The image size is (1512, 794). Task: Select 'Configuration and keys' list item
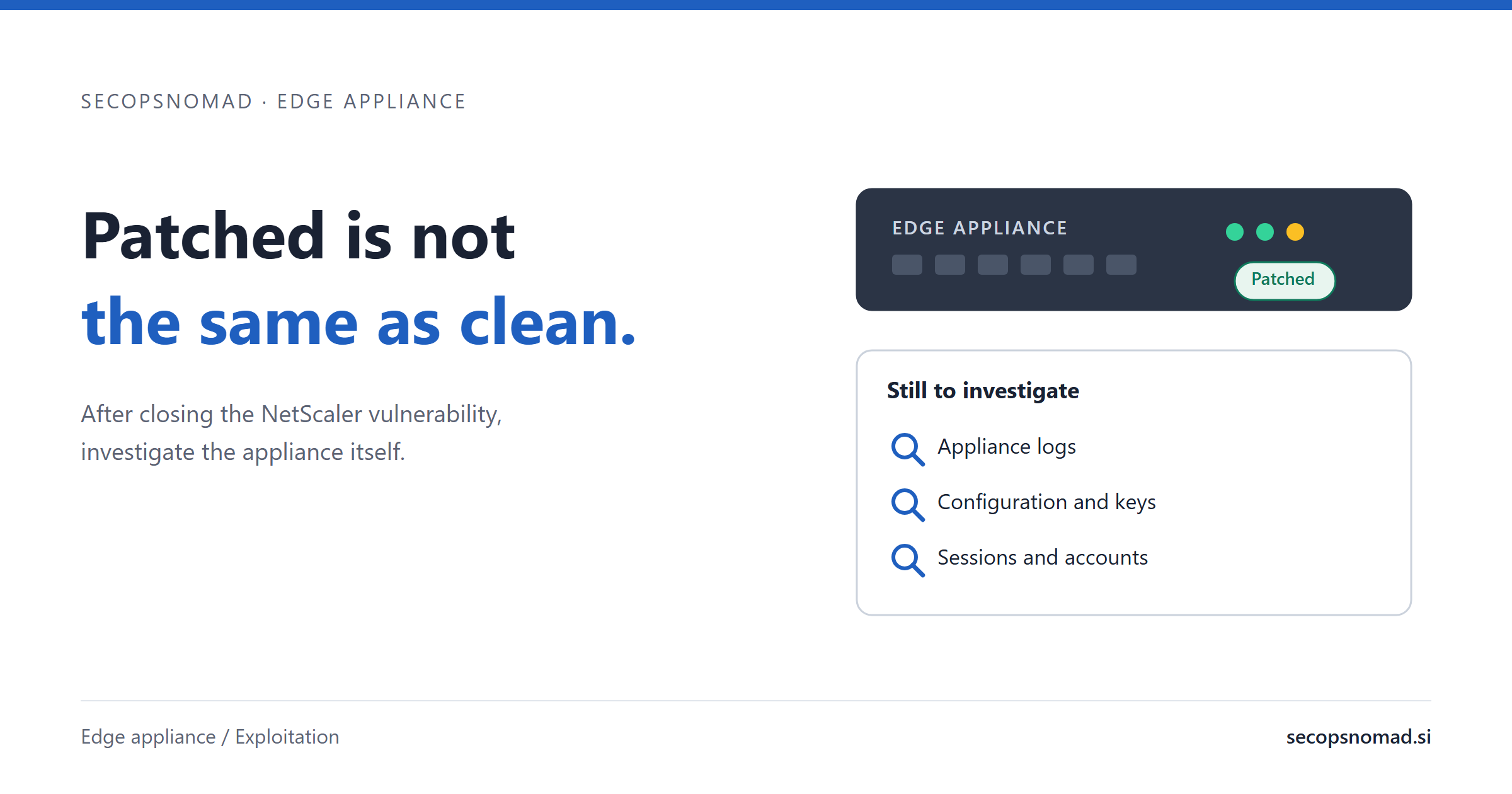point(1046,502)
